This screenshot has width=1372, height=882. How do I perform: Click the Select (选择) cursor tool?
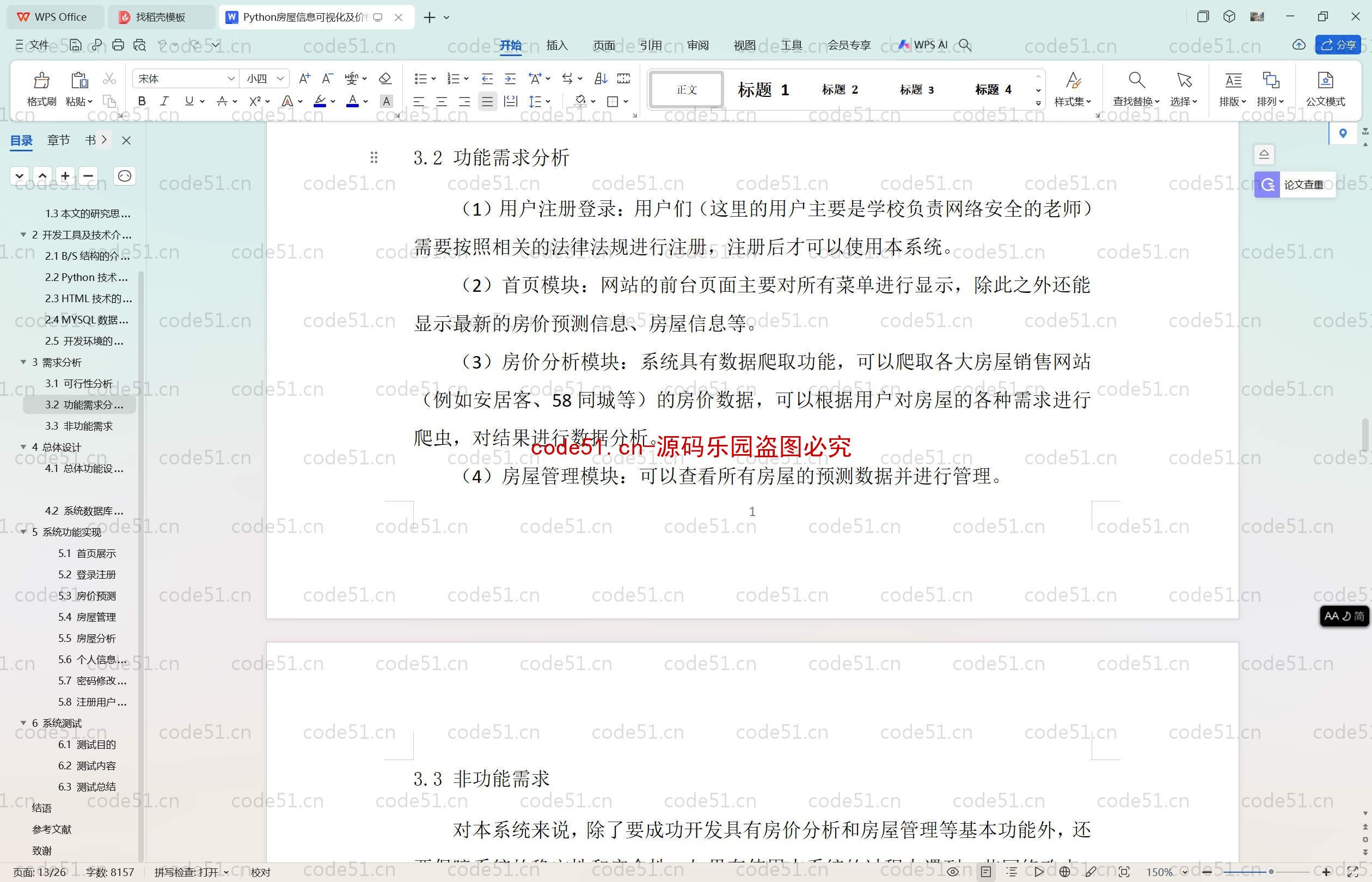1184,89
